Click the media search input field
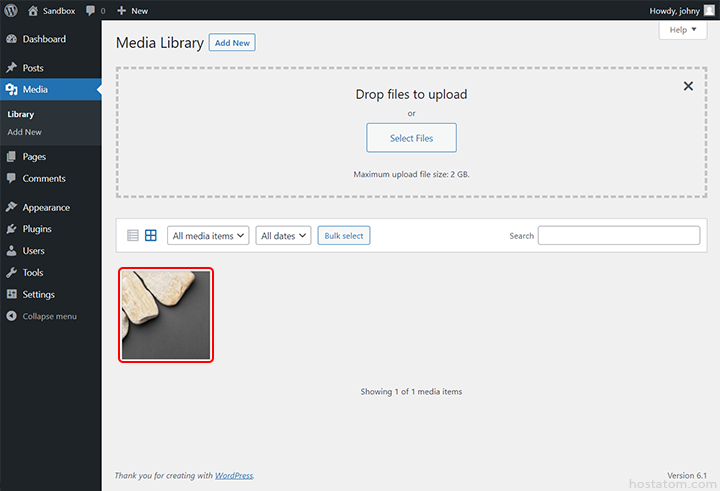 tap(618, 236)
